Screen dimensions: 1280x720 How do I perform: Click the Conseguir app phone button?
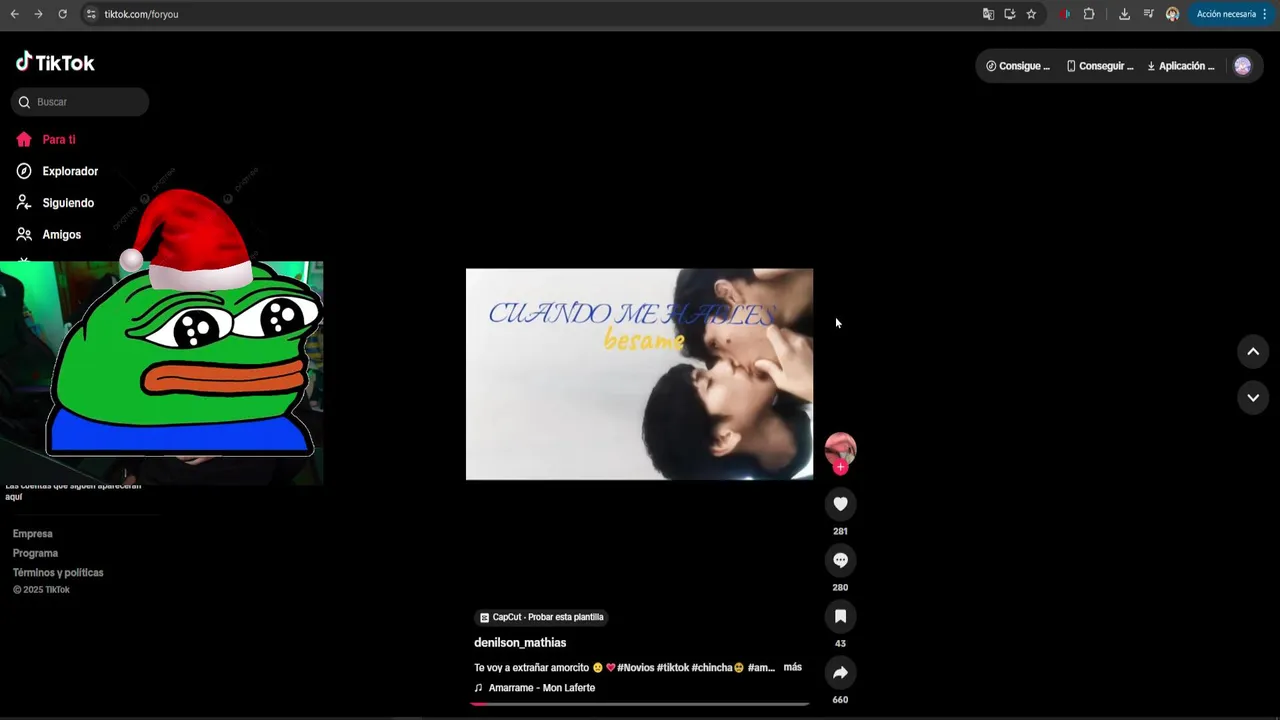pos(1100,66)
